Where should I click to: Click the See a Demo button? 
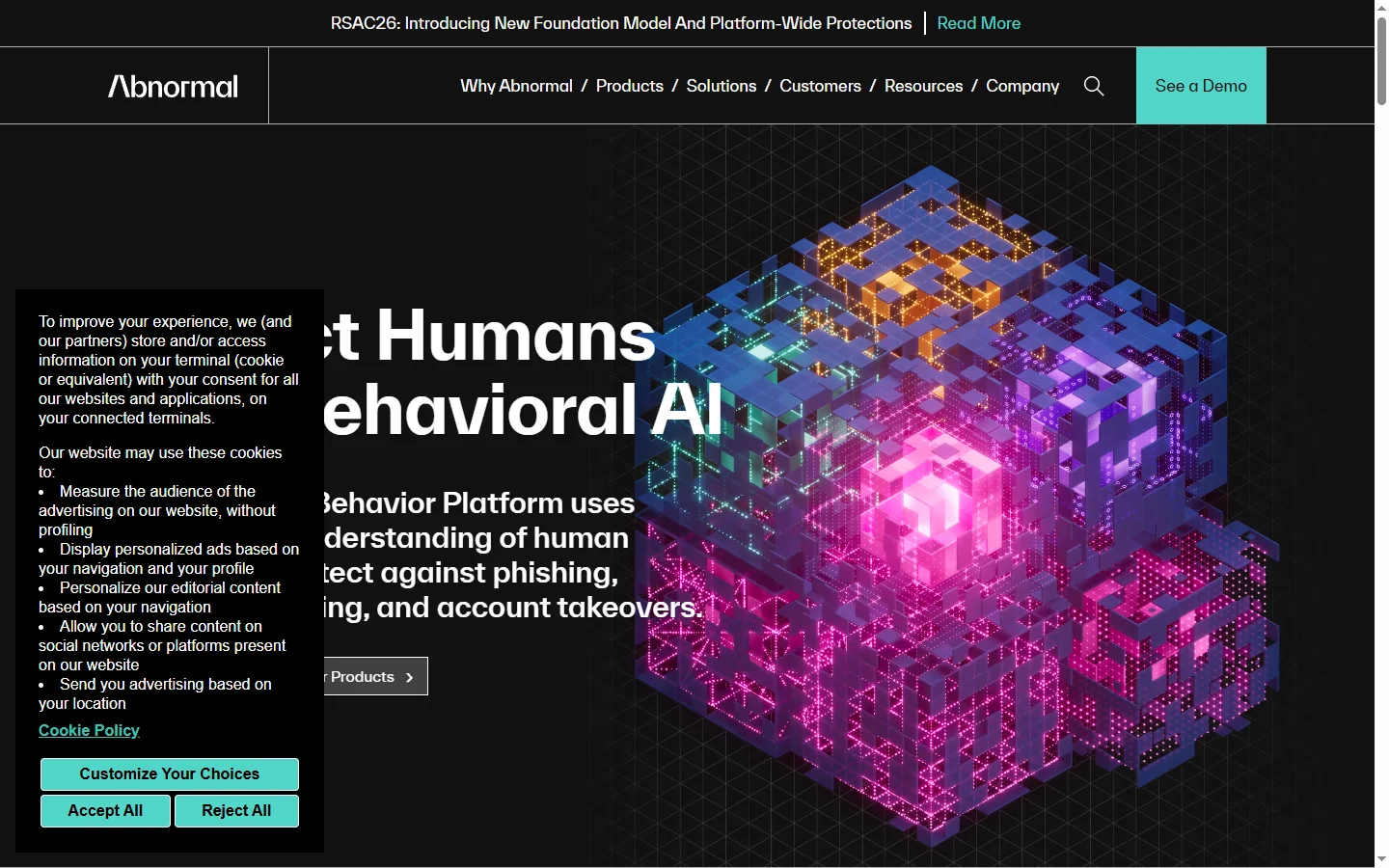tap(1201, 86)
